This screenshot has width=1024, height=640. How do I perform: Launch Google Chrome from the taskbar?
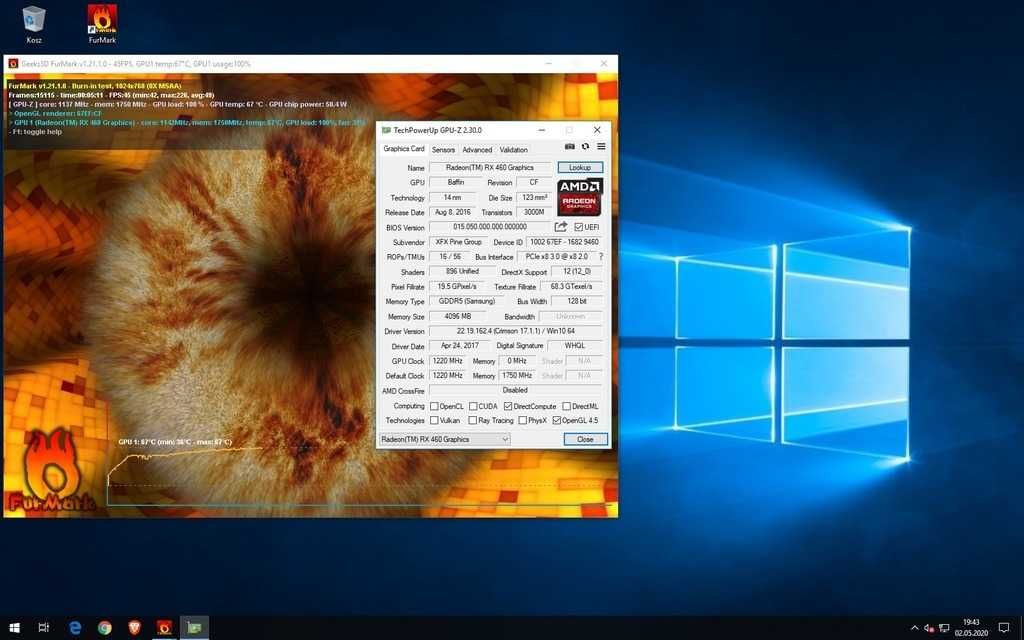(x=104, y=628)
